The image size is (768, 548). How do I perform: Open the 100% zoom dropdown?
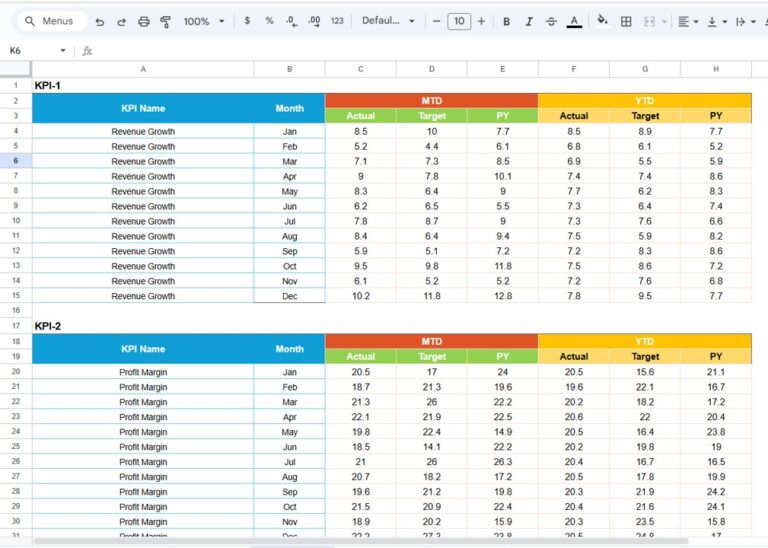204,22
